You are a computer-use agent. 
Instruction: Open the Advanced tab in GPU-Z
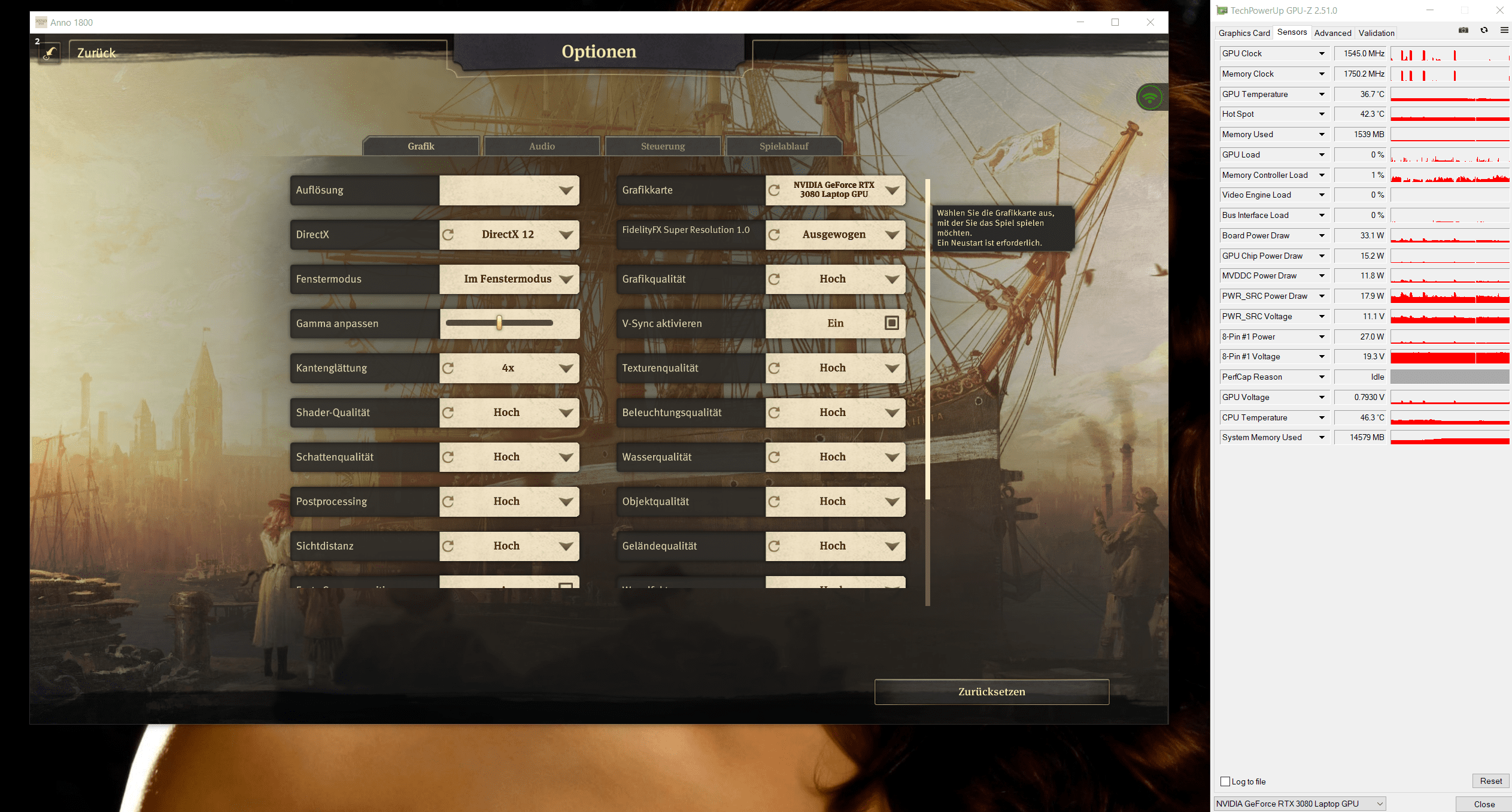(x=1332, y=33)
